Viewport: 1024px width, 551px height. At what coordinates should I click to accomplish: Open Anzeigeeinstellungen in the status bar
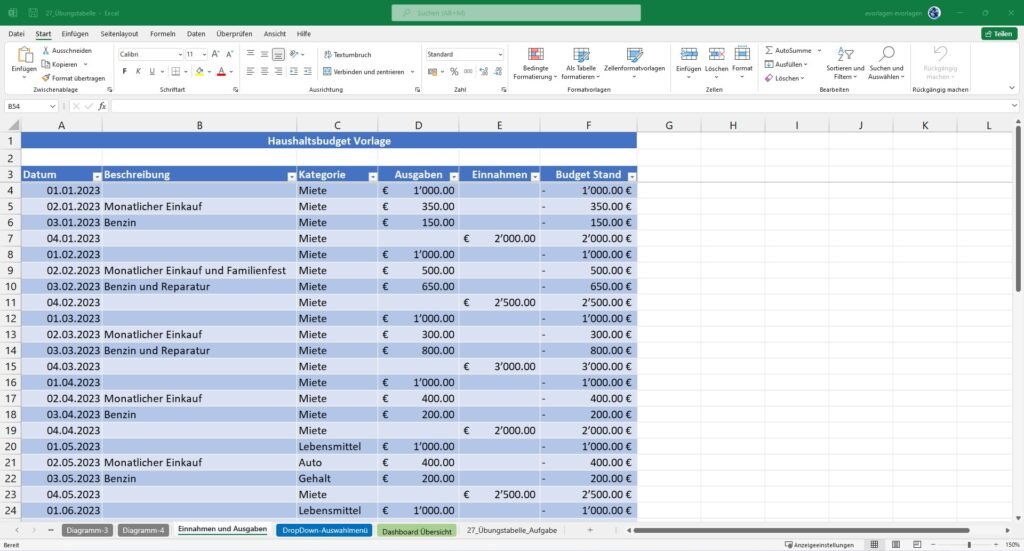[x=819, y=544]
